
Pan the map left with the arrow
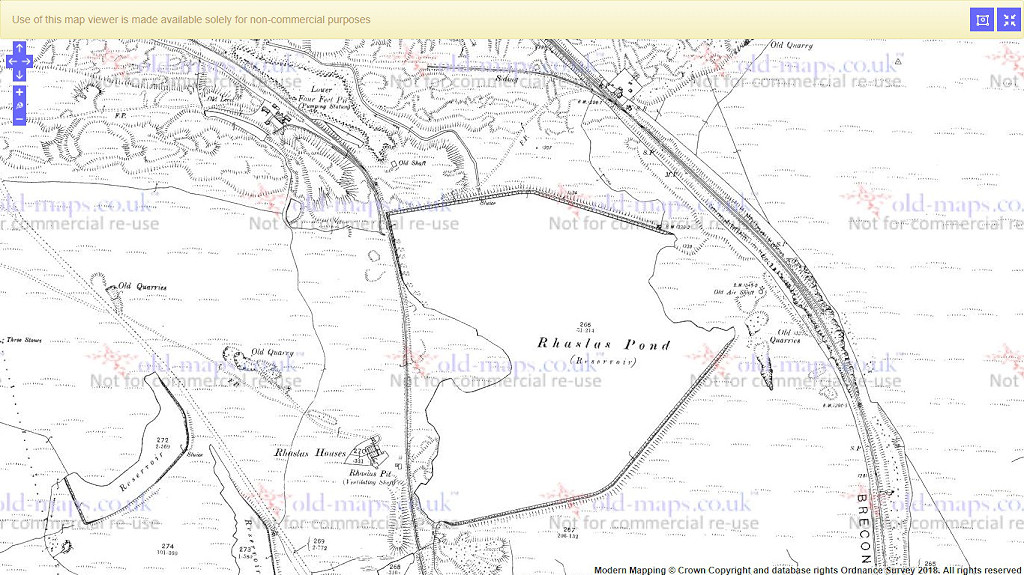click(x=12, y=61)
